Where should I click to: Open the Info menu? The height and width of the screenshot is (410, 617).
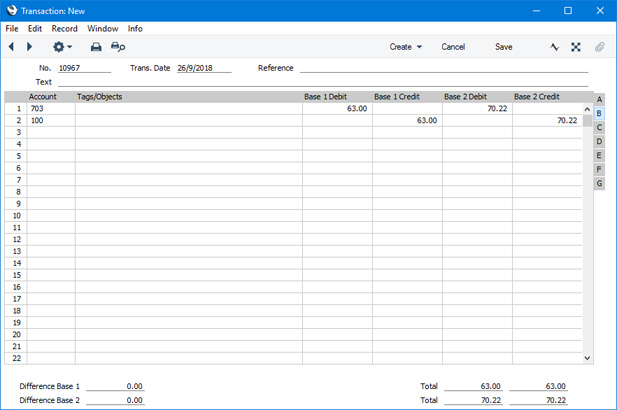pyautogui.click(x=135, y=29)
